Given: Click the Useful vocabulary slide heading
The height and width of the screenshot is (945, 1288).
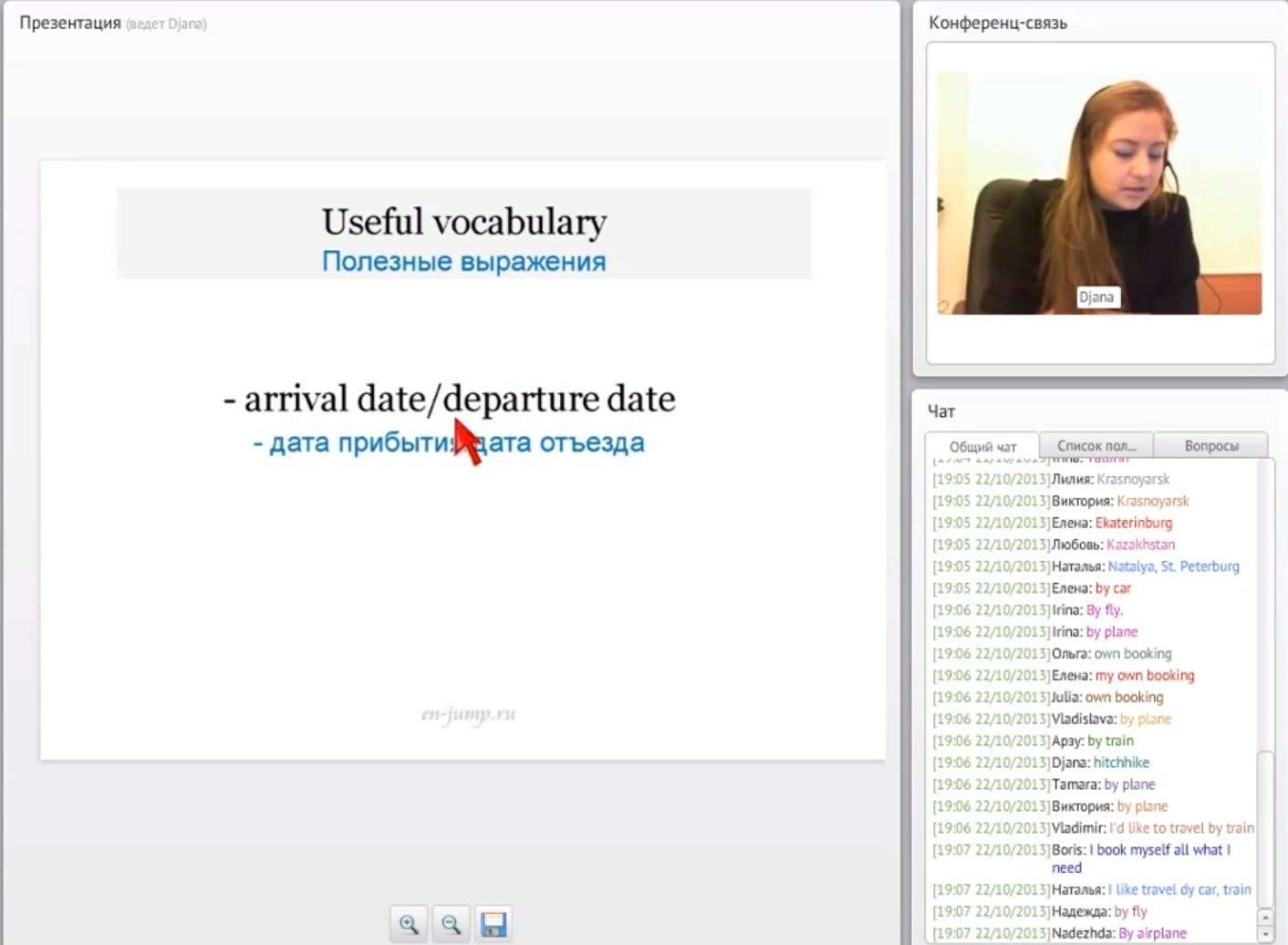Looking at the screenshot, I should click(464, 222).
